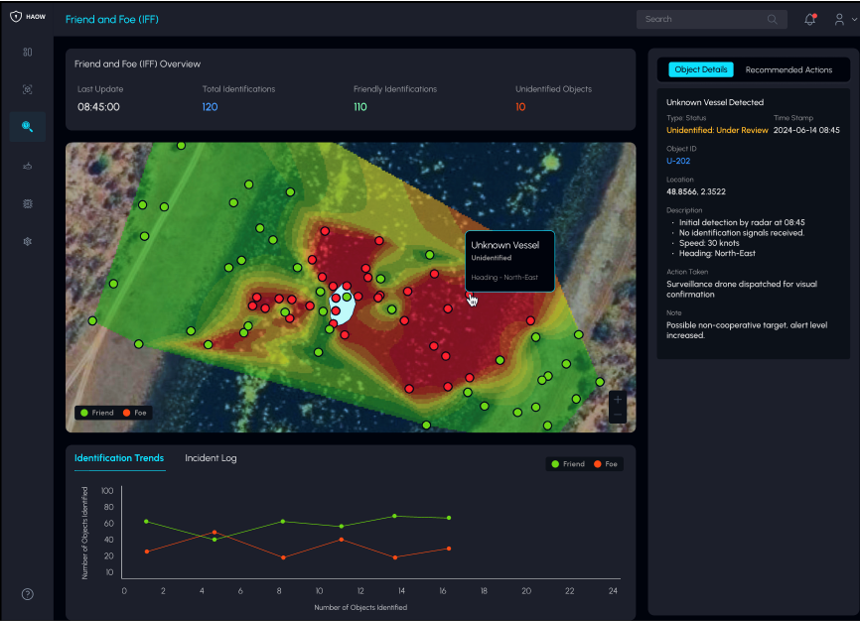Viewport: 860px width, 621px height.
Task: Open the network hub sidebar icon
Action: (27, 241)
